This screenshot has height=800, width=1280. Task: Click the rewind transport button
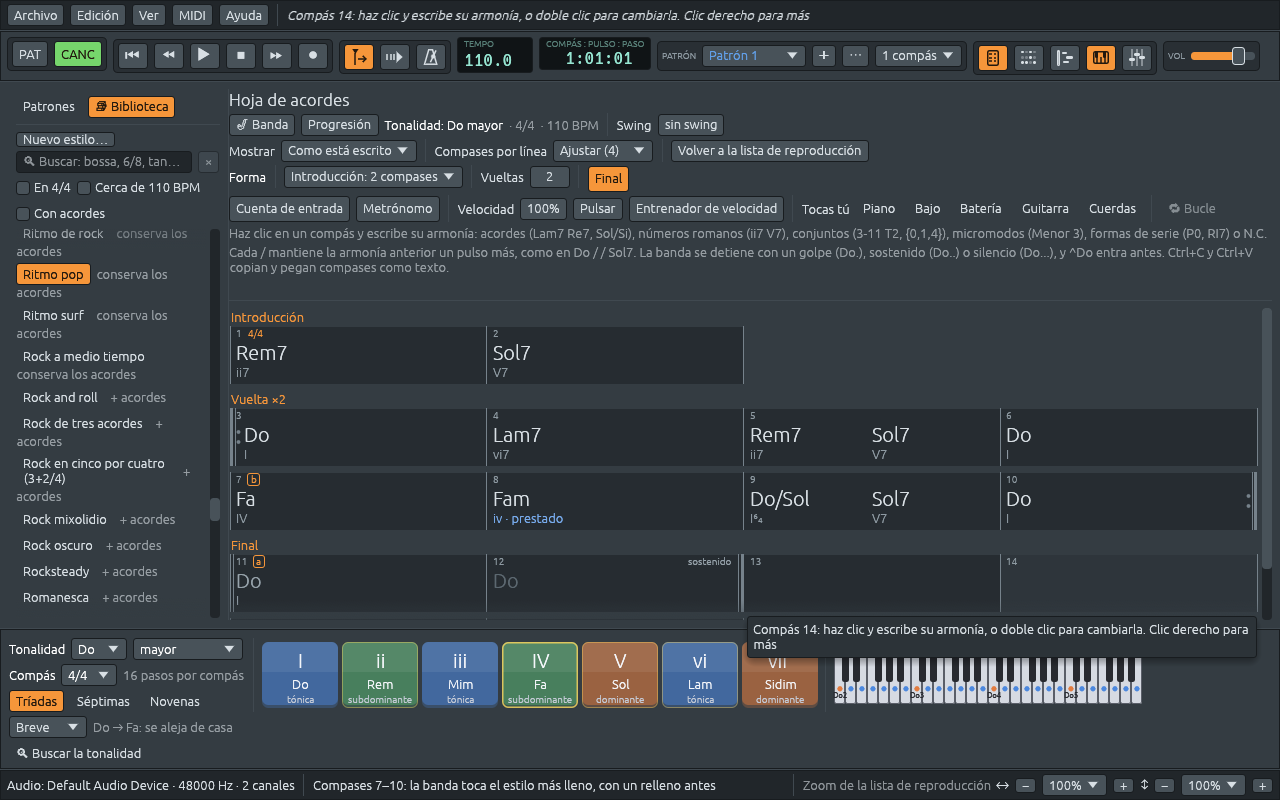click(x=168, y=55)
